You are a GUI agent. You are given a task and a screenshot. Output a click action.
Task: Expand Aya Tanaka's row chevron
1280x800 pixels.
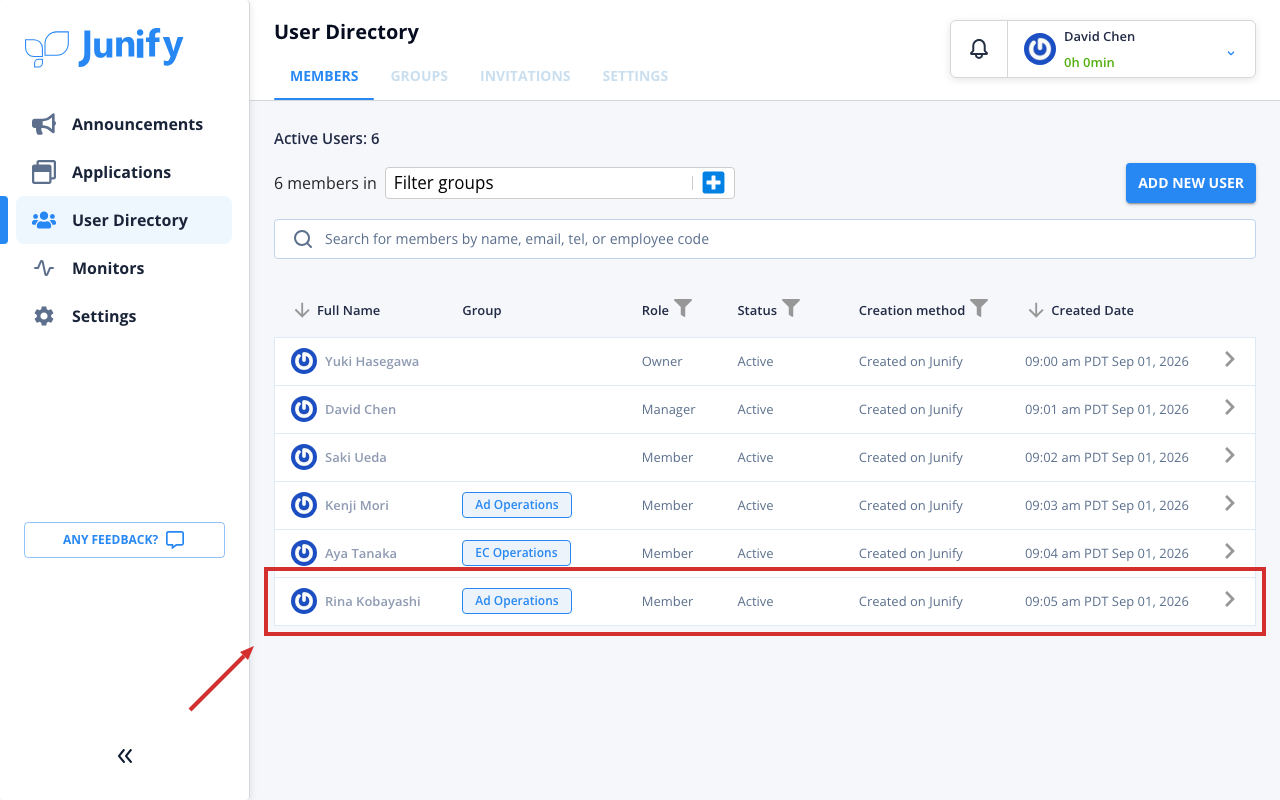pos(1230,552)
